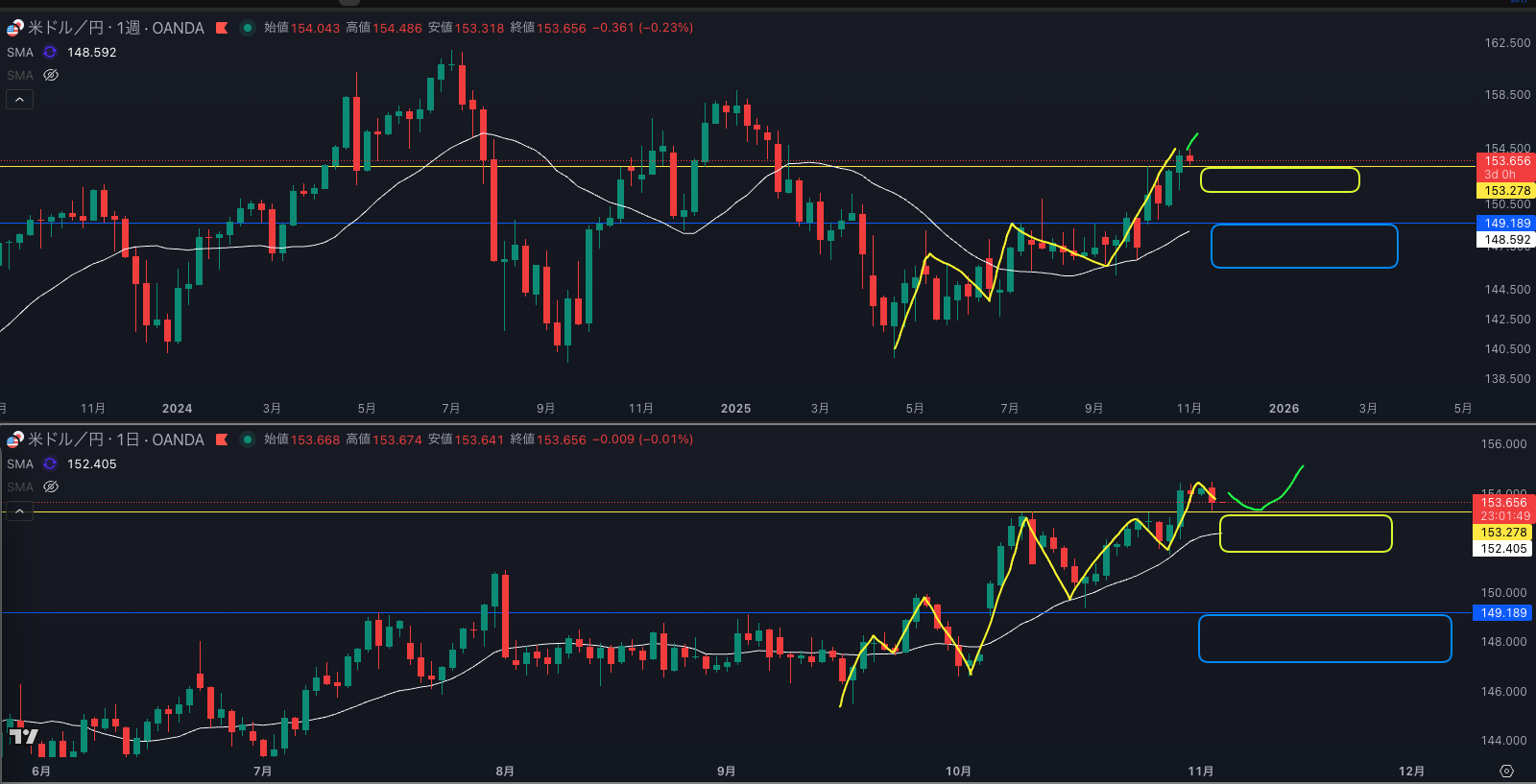The height and width of the screenshot is (784, 1536).
Task: Collapse the daily chart indicator legend
Action: click(x=19, y=511)
